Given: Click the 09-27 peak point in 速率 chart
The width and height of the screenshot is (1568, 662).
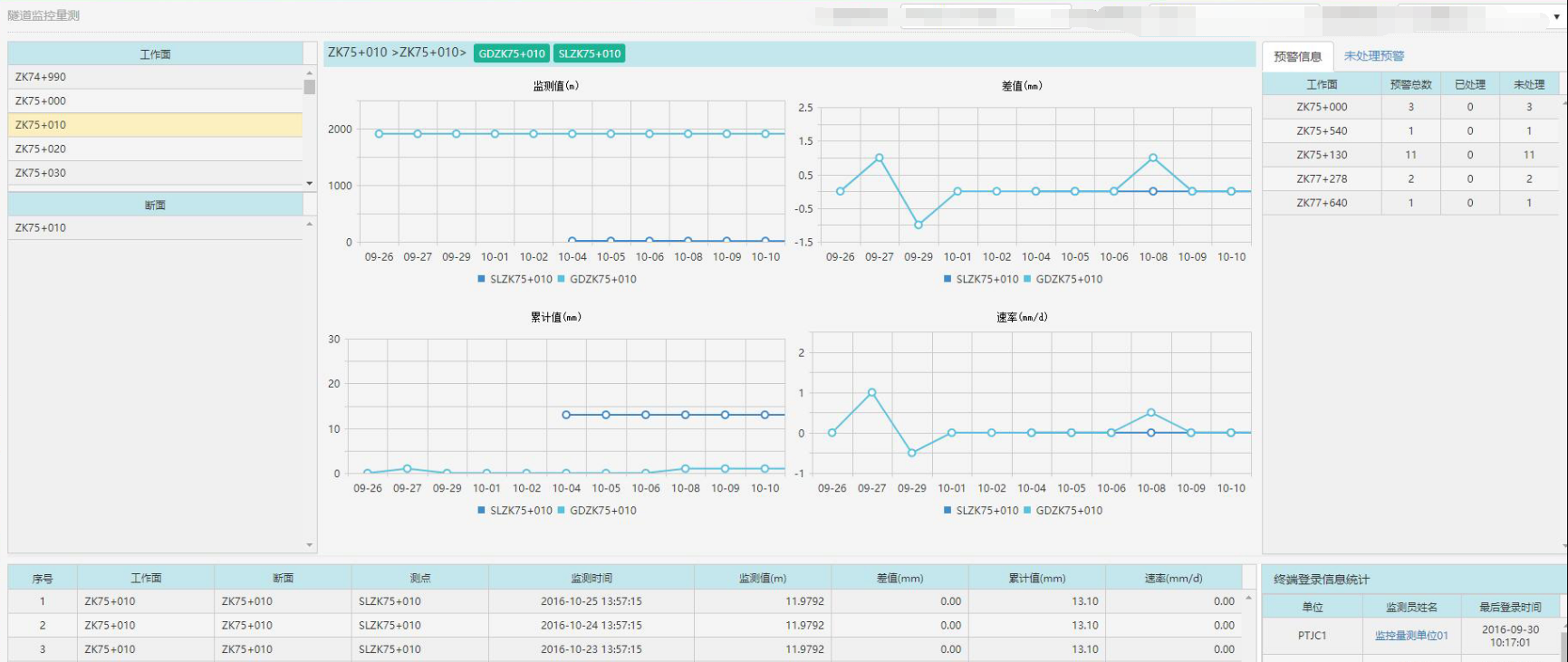Looking at the screenshot, I should coord(871,392).
